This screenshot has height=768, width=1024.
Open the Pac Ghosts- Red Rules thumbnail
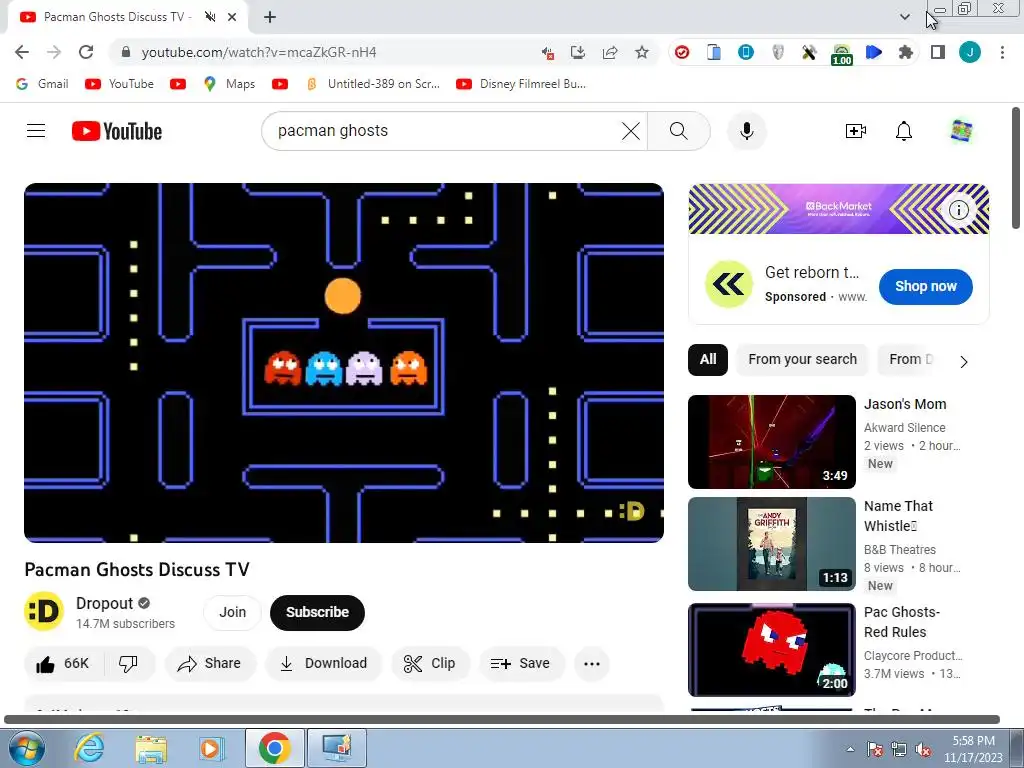tap(771, 650)
